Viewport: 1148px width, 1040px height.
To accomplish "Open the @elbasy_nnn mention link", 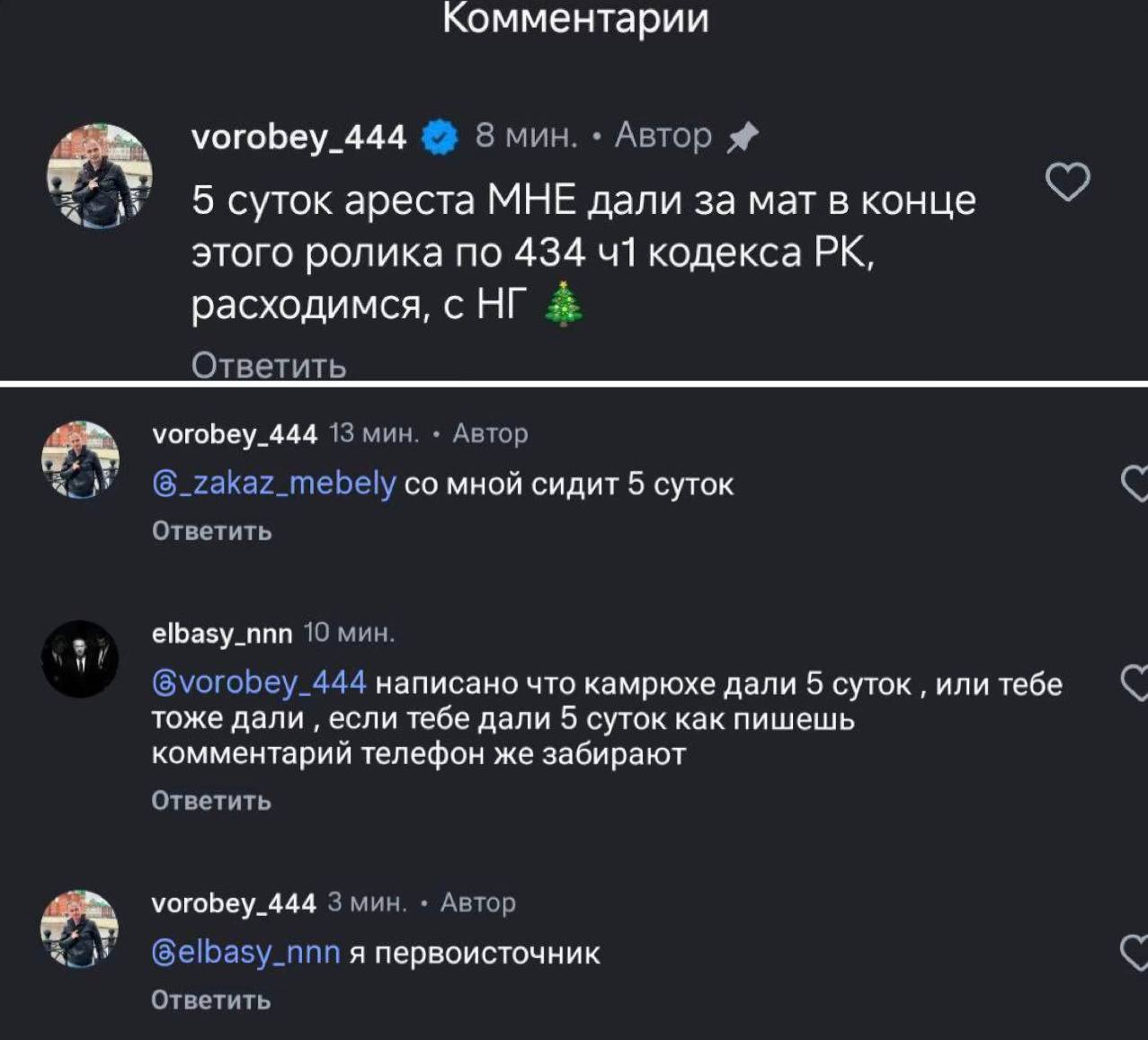I will pyautogui.click(x=246, y=953).
